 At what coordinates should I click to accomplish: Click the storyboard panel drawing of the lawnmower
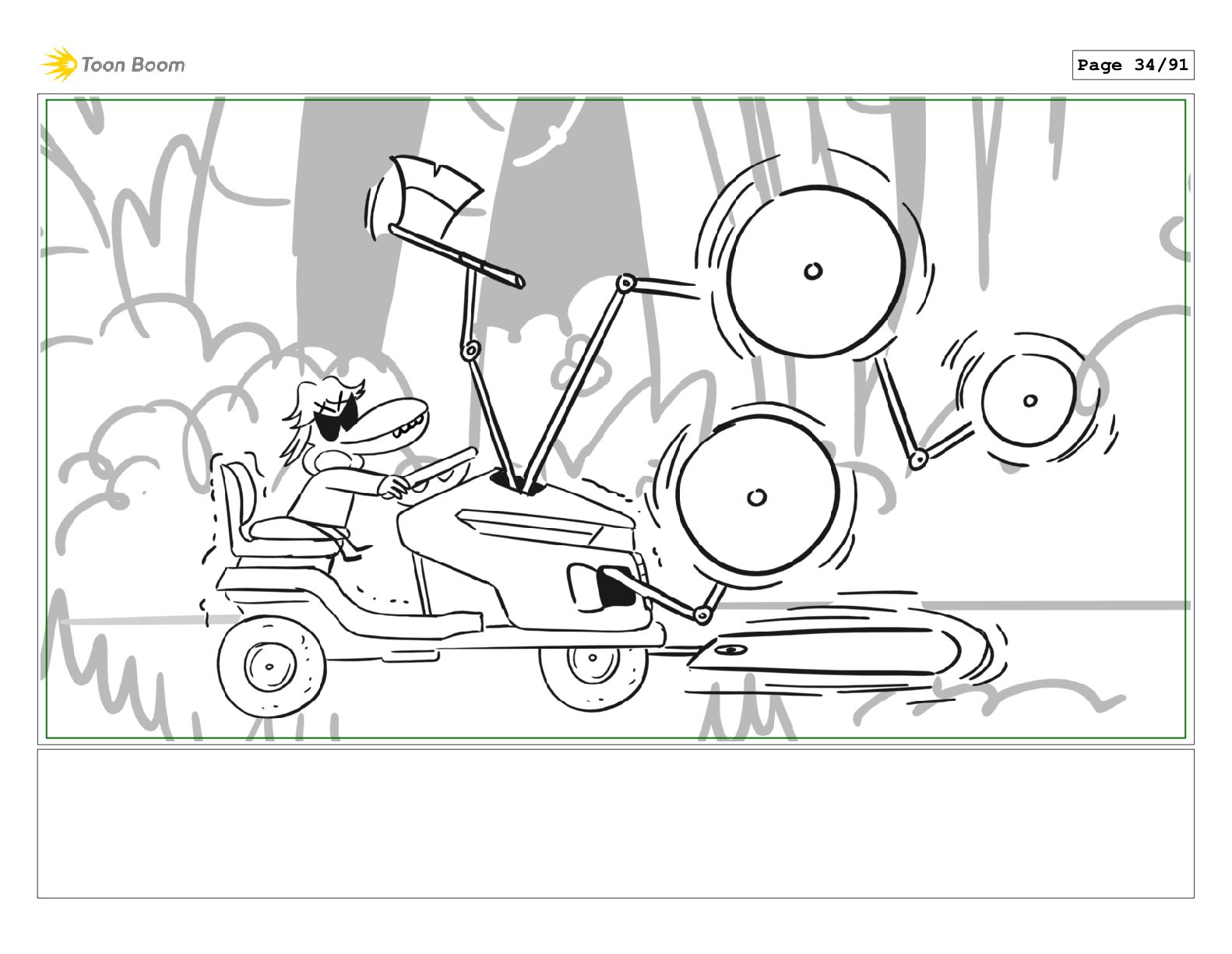tap(615, 419)
